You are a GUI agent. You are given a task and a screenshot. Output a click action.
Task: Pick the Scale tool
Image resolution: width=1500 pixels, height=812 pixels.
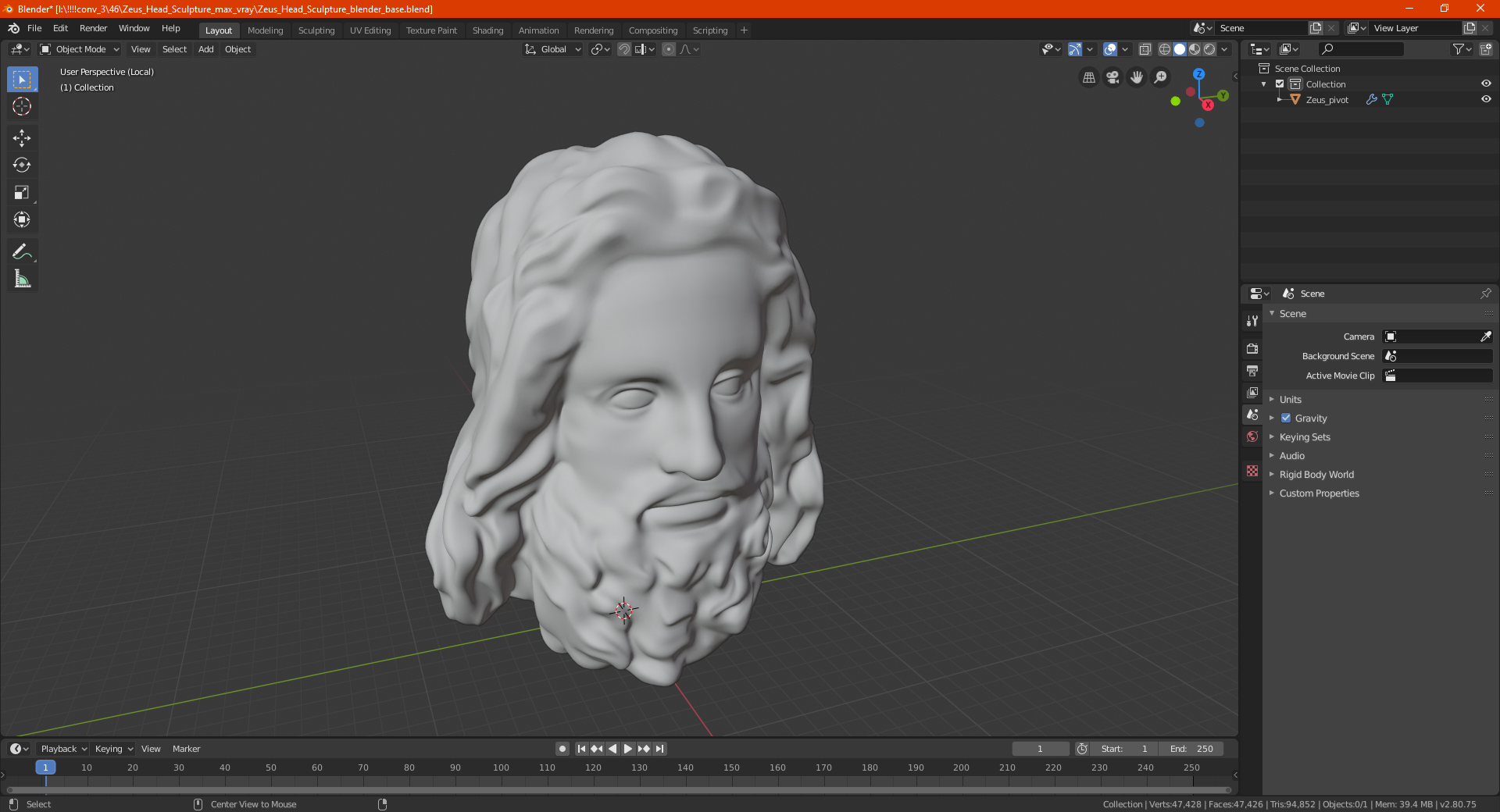22,193
